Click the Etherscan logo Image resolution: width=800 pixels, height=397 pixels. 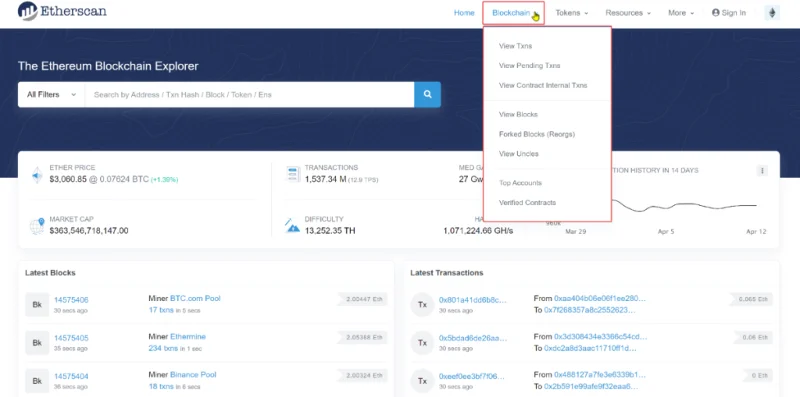[x=62, y=11]
